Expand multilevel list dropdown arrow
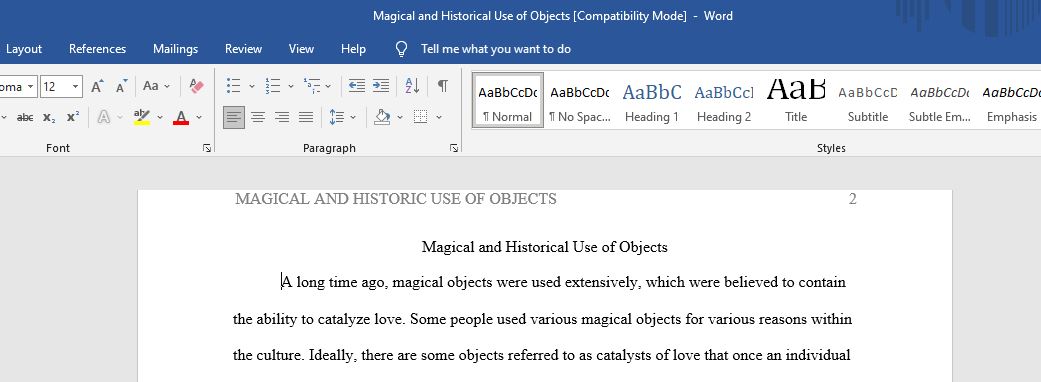 (329, 86)
